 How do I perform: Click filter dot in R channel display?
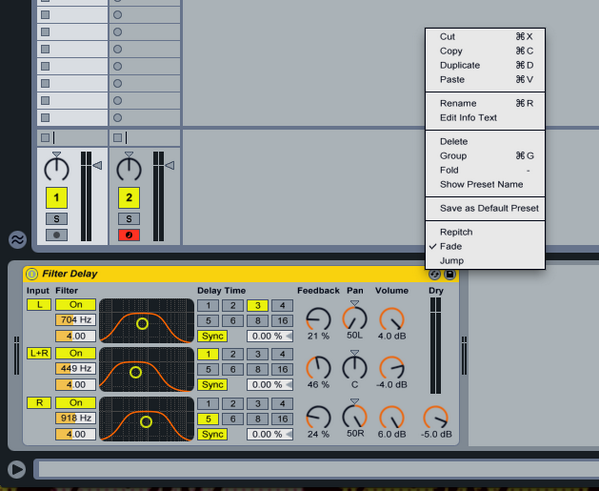coord(146,422)
